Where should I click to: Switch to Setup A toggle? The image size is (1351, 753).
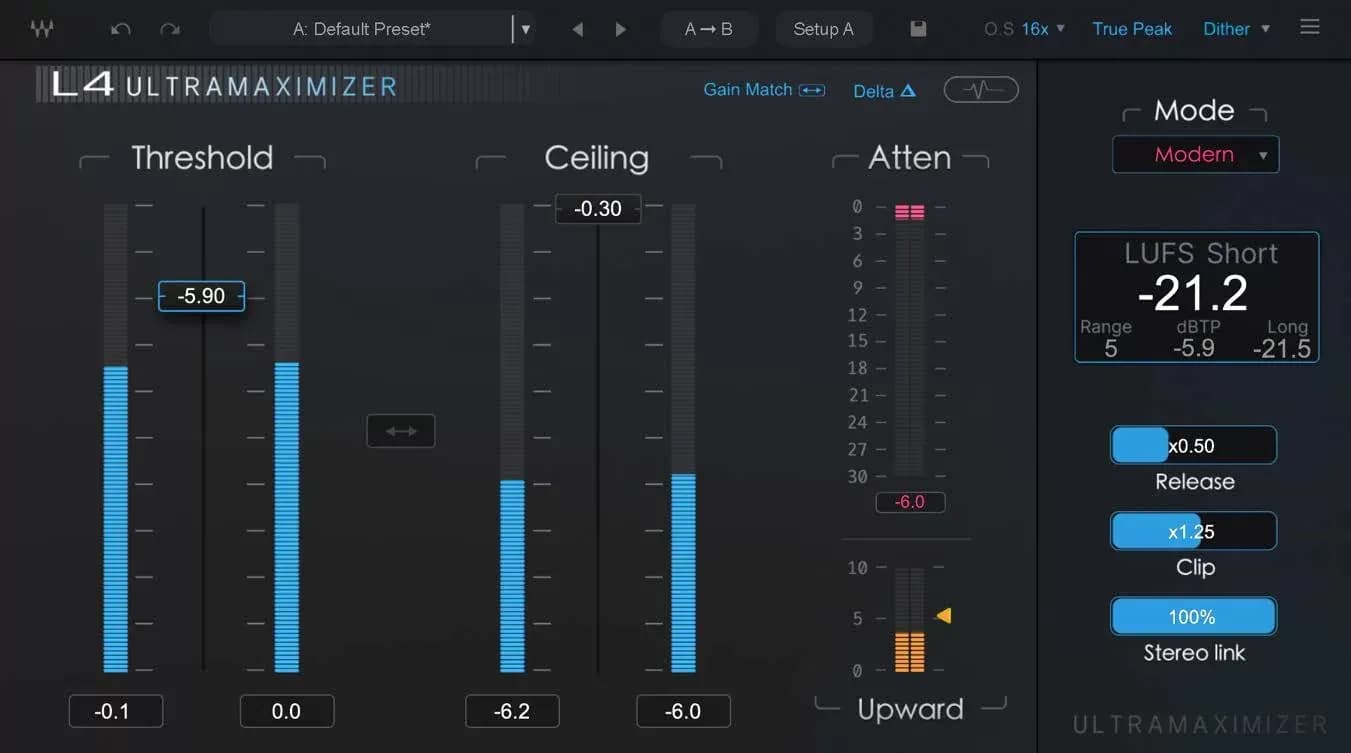[x=823, y=29]
